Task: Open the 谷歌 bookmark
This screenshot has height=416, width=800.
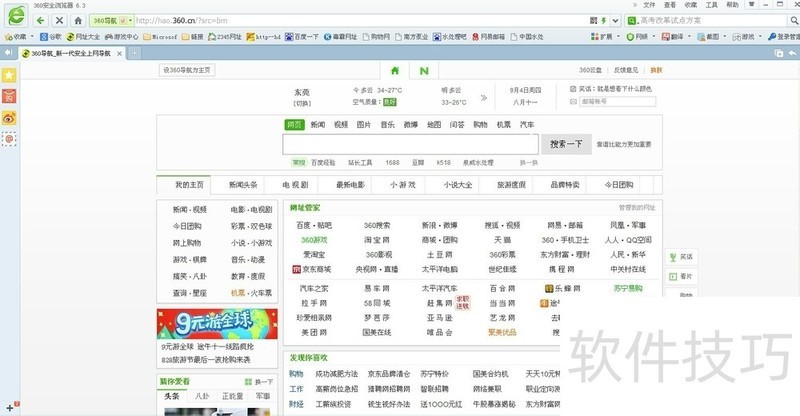Action: (x=51, y=37)
